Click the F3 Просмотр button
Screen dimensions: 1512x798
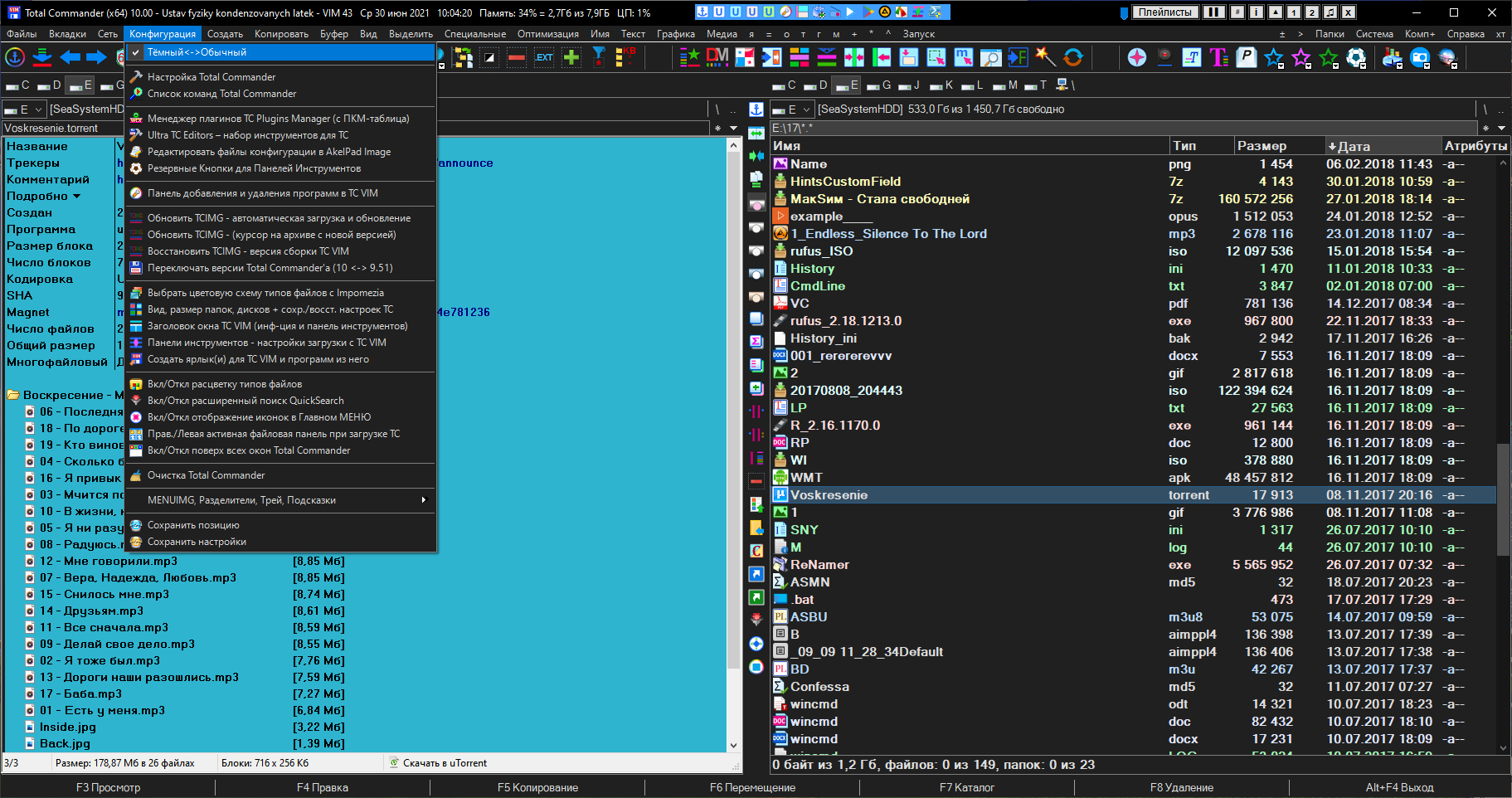pos(108,787)
